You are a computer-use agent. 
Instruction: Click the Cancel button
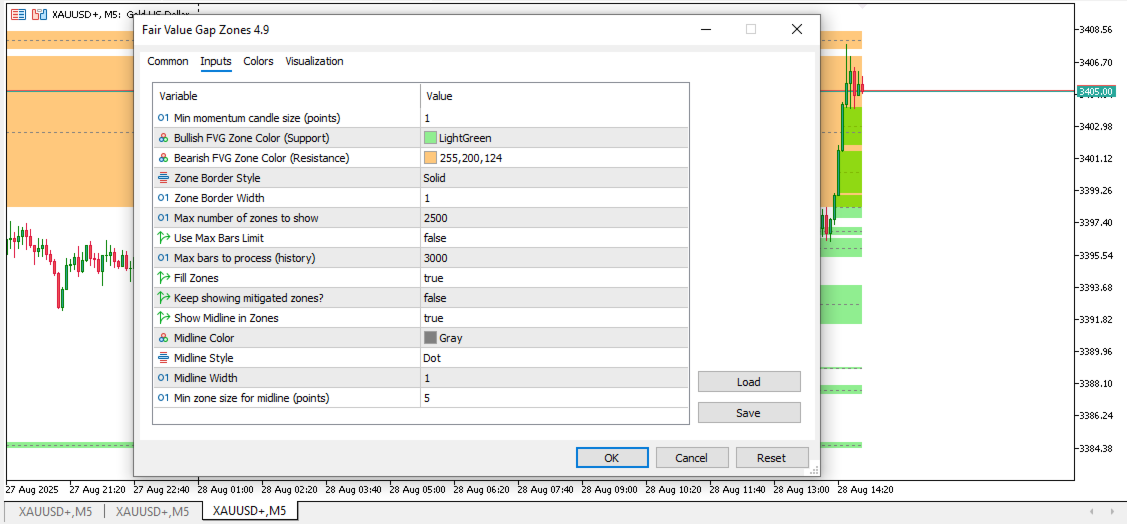click(691, 458)
